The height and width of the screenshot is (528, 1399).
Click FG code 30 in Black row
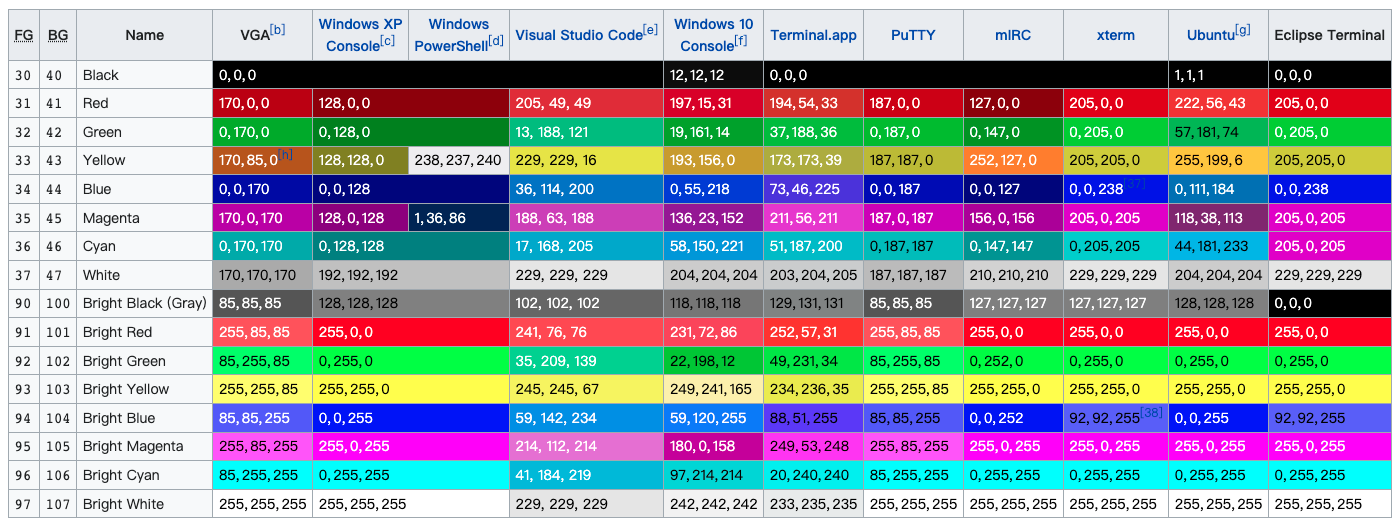click(x=23, y=75)
